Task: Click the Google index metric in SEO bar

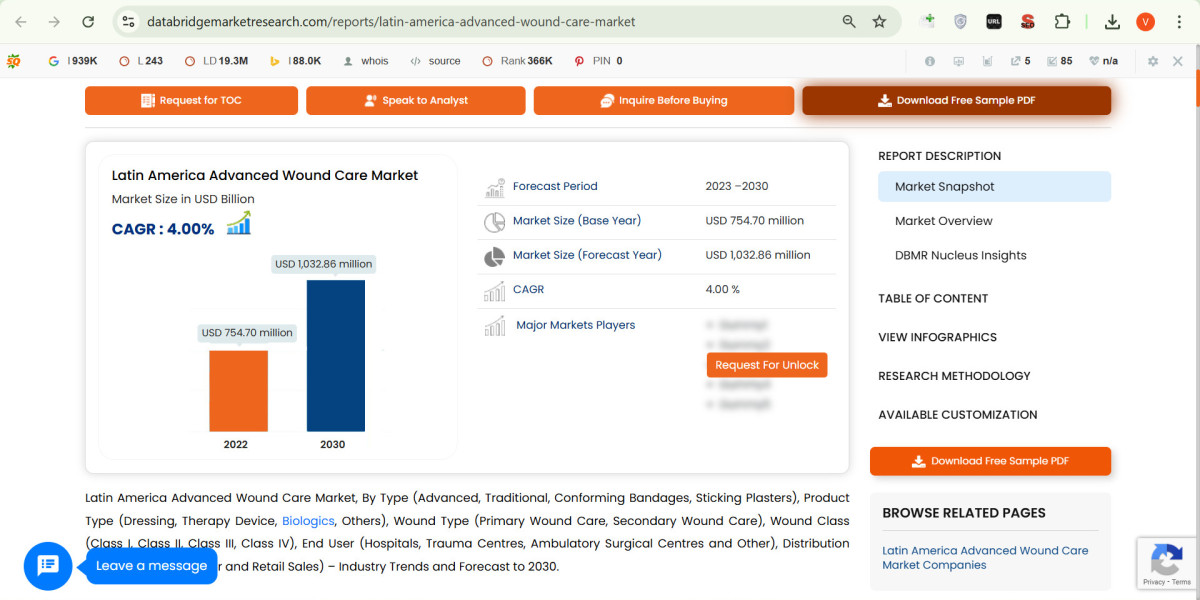Action: 72,61
